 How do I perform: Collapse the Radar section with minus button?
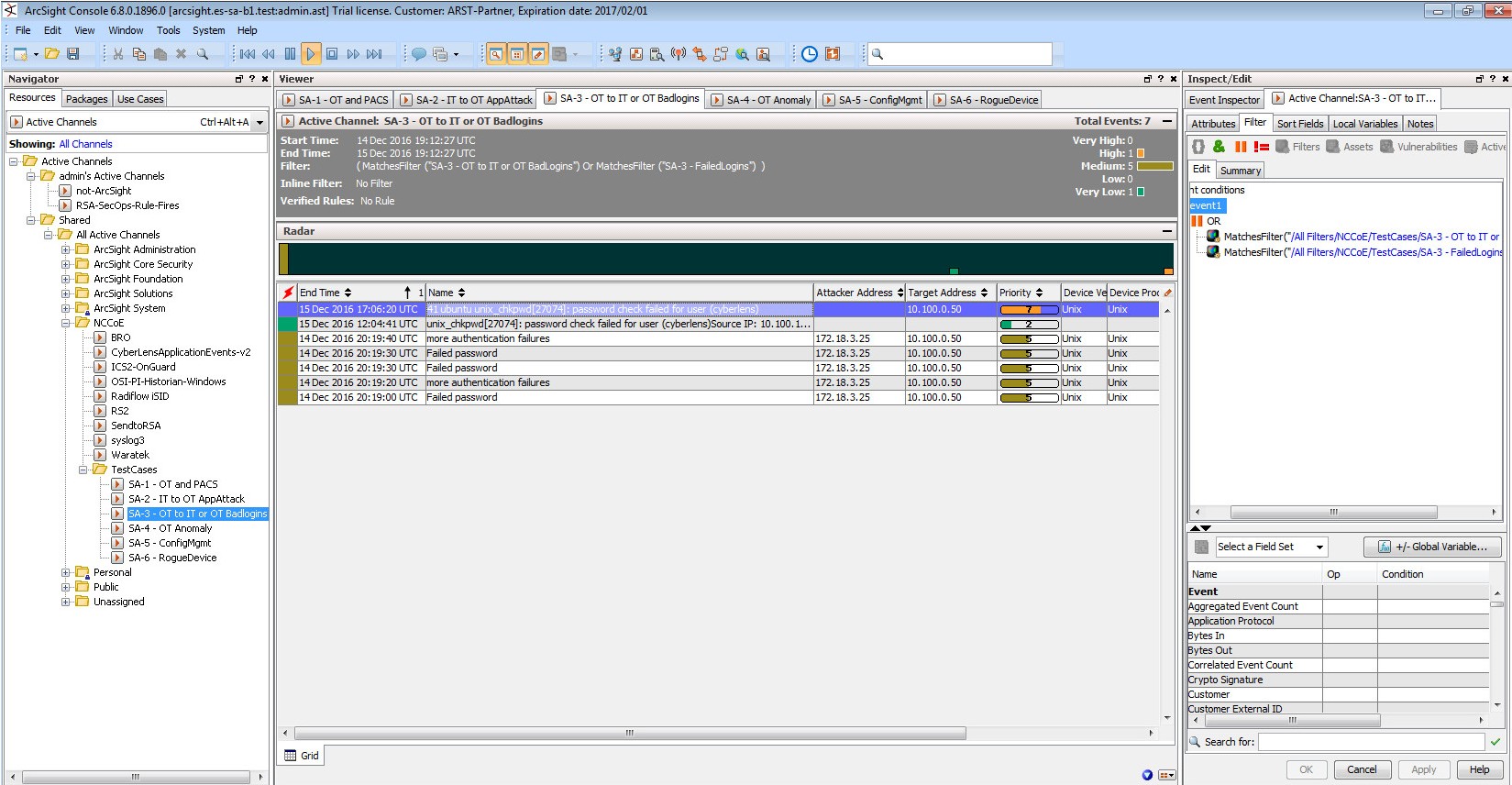point(1166,231)
